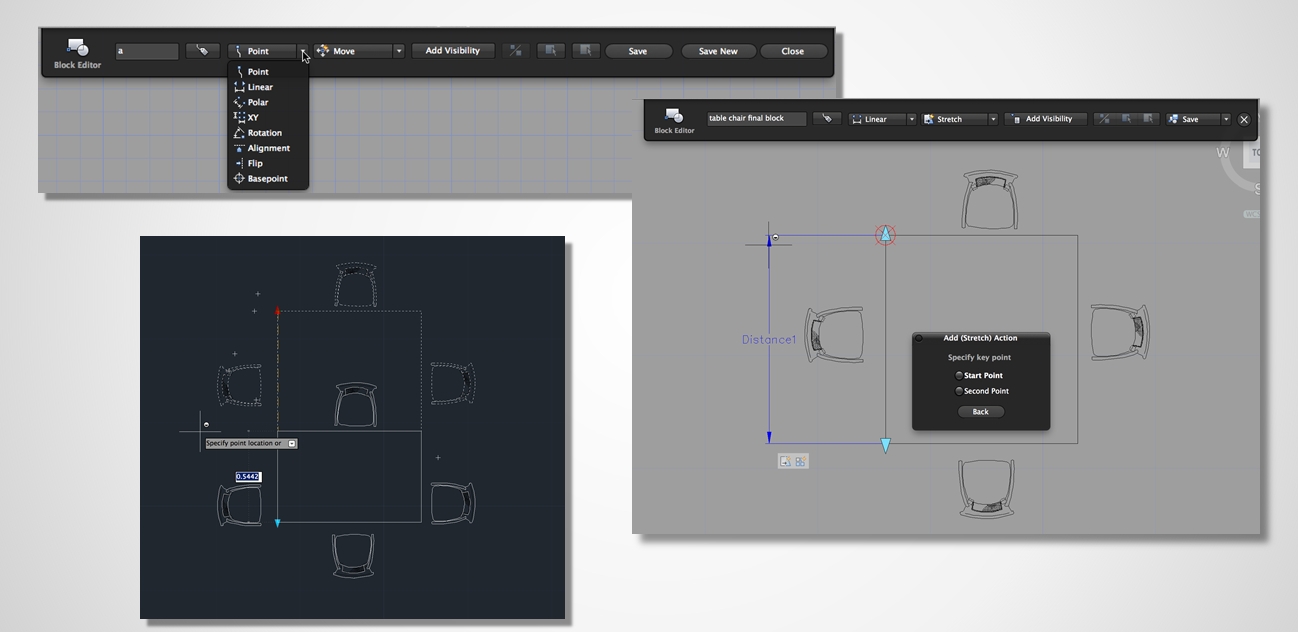This screenshot has width=1298, height=632.
Task: Click the tag icon beside 'table chair final block'
Action: tap(826, 119)
